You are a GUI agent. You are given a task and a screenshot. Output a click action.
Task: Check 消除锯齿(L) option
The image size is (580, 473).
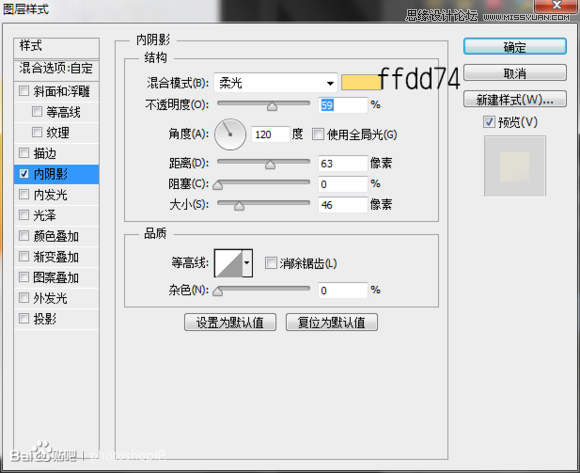coord(271,263)
